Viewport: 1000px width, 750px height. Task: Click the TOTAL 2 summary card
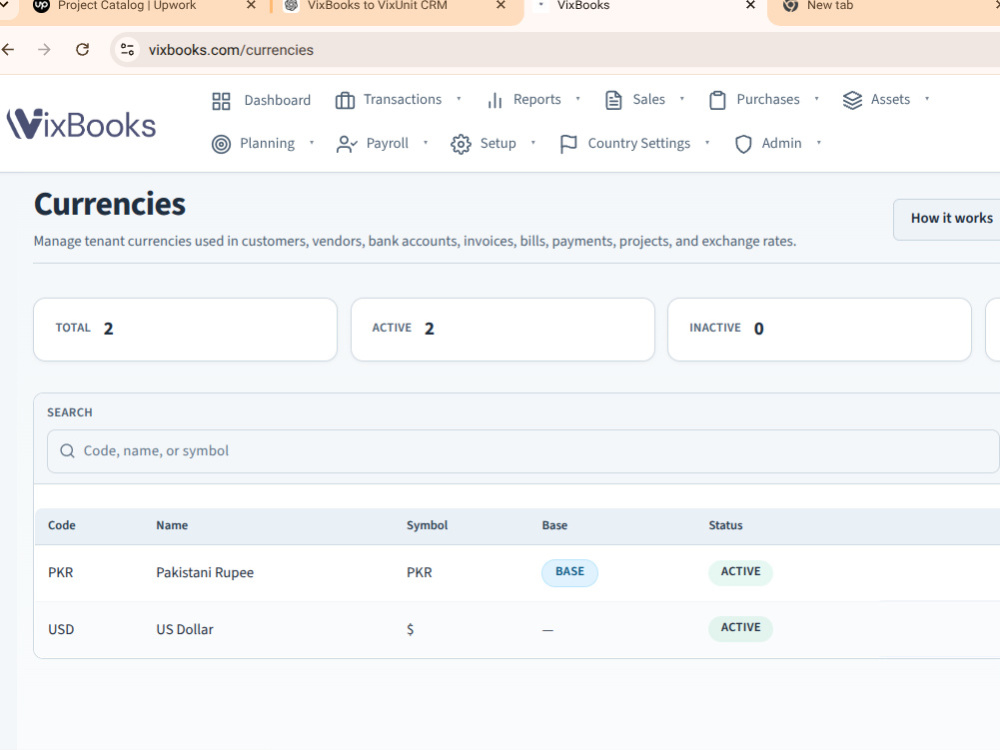pyautogui.click(x=185, y=329)
